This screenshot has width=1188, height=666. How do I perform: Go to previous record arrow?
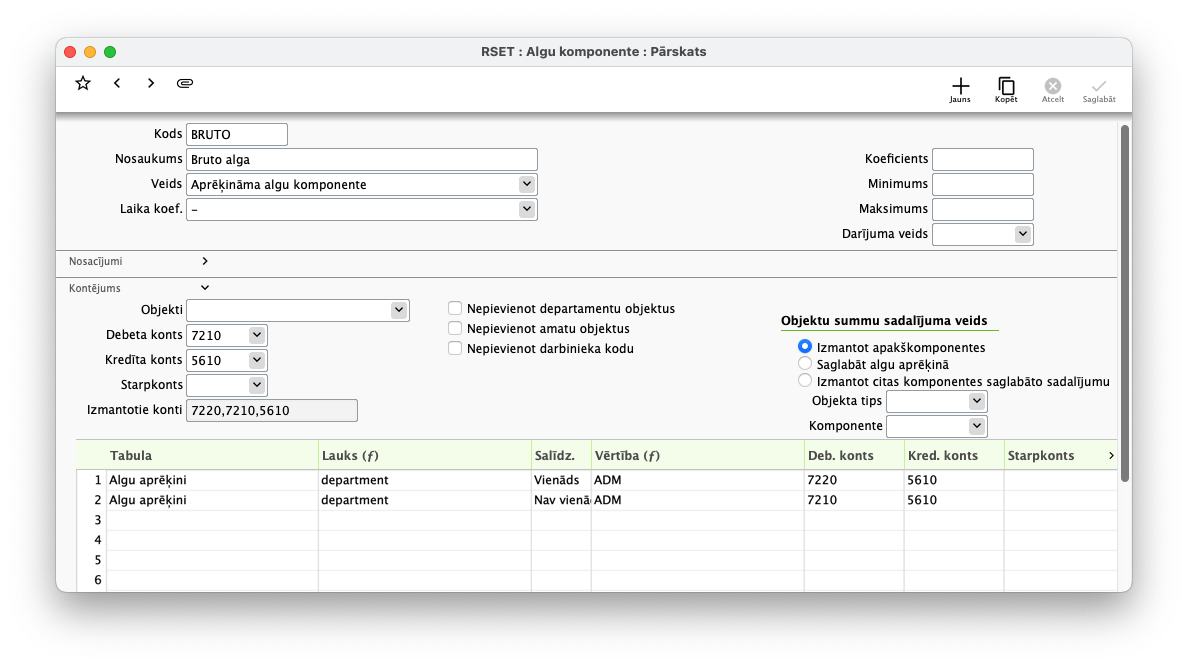[117, 83]
